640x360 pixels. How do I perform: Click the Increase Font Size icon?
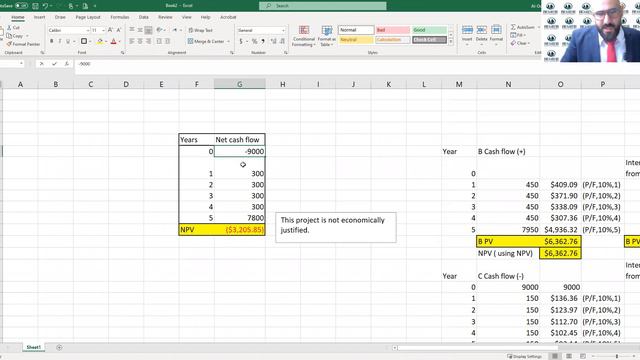coord(110,30)
